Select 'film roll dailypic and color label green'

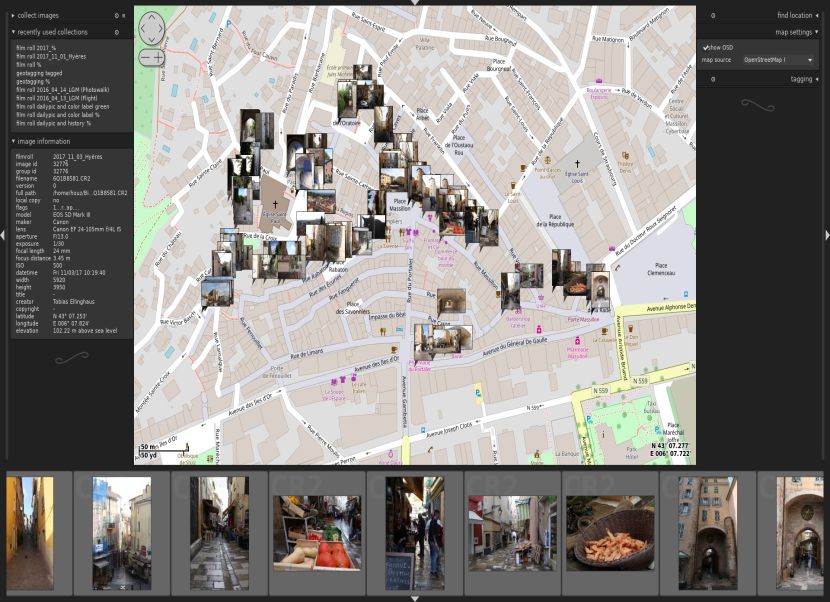[62, 107]
